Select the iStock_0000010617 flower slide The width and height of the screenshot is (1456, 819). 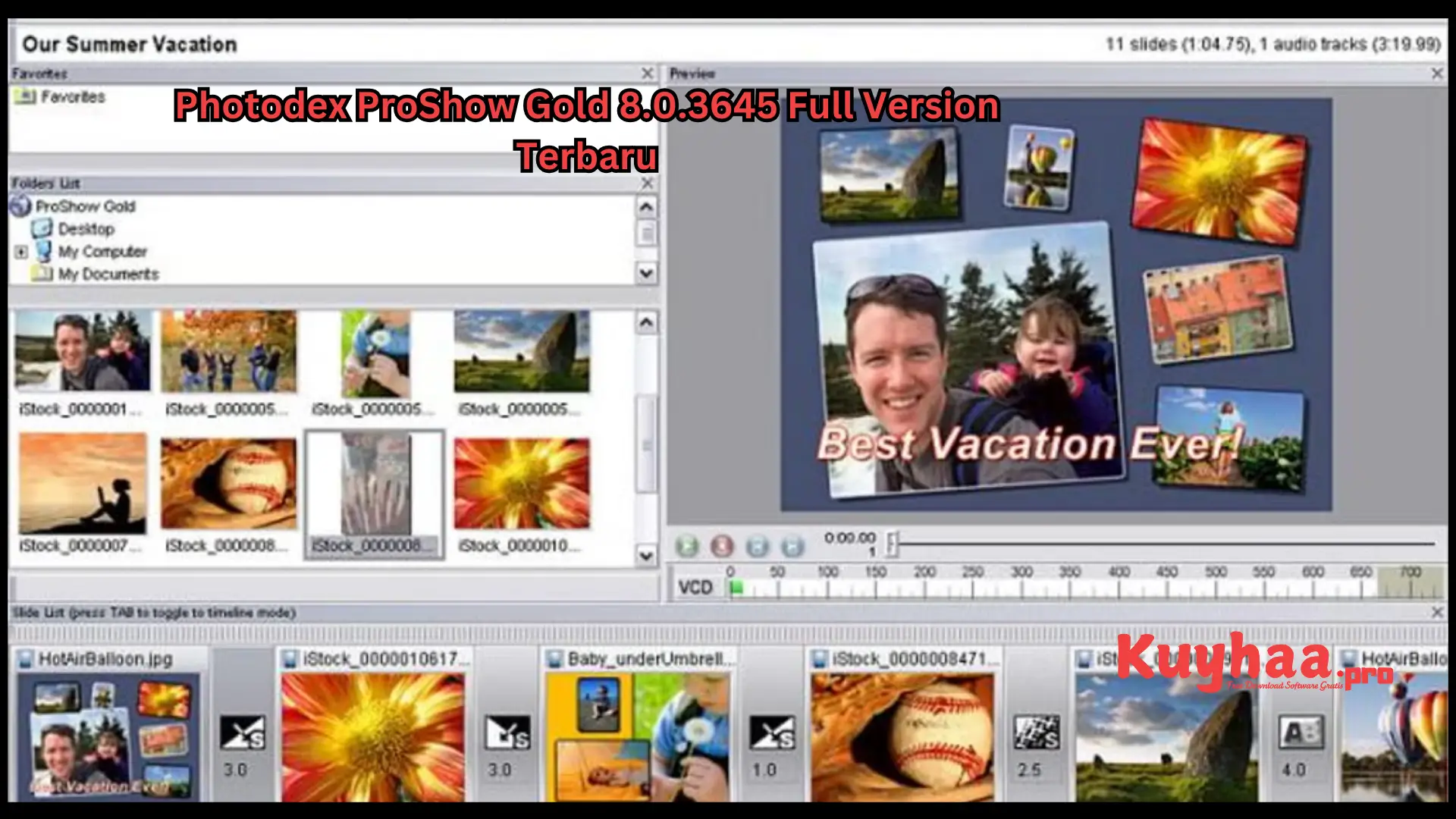coord(373,724)
